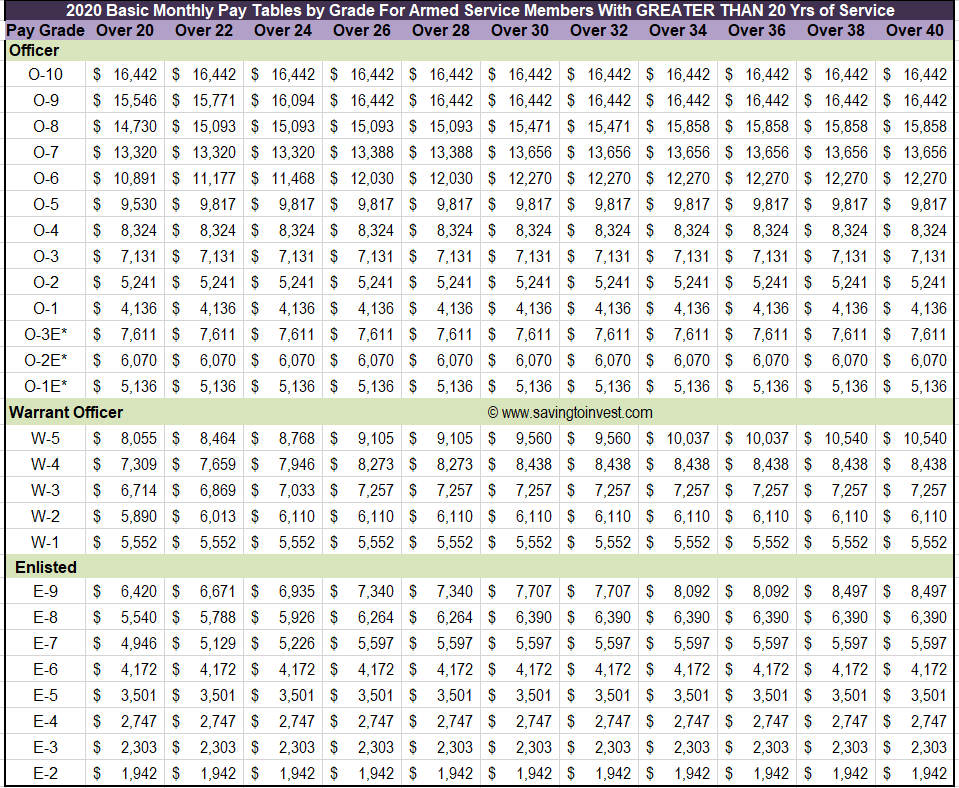Select the O-4 pay grade row label
This screenshot has height=788, width=959.
(45, 231)
